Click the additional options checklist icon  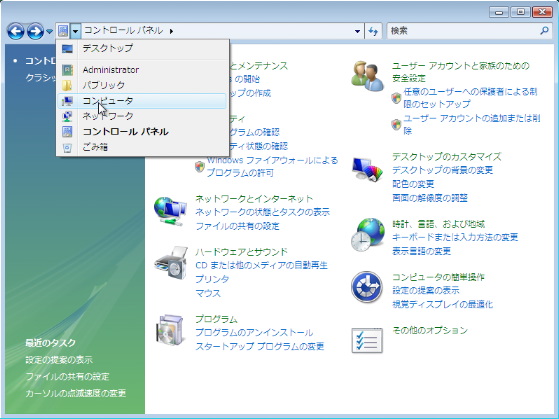(x=367, y=340)
